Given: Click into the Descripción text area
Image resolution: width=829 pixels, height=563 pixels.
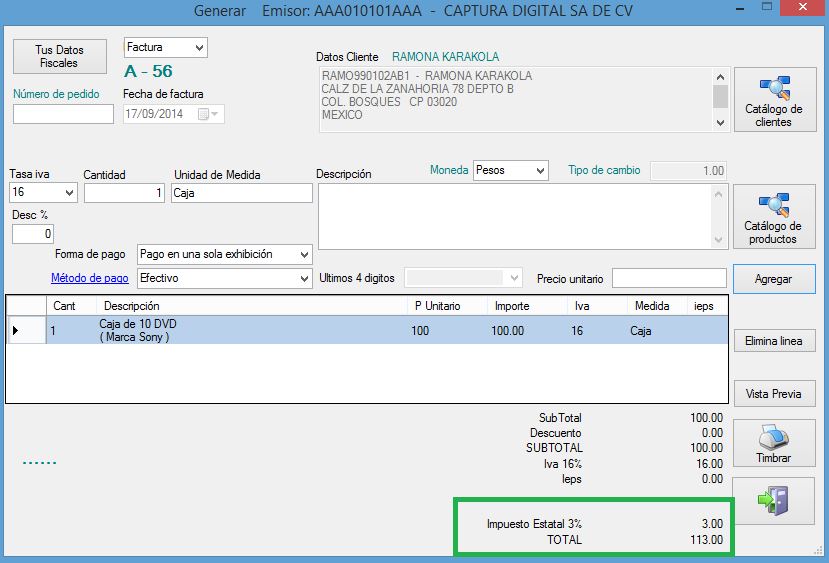Looking at the screenshot, I should 516,216.
